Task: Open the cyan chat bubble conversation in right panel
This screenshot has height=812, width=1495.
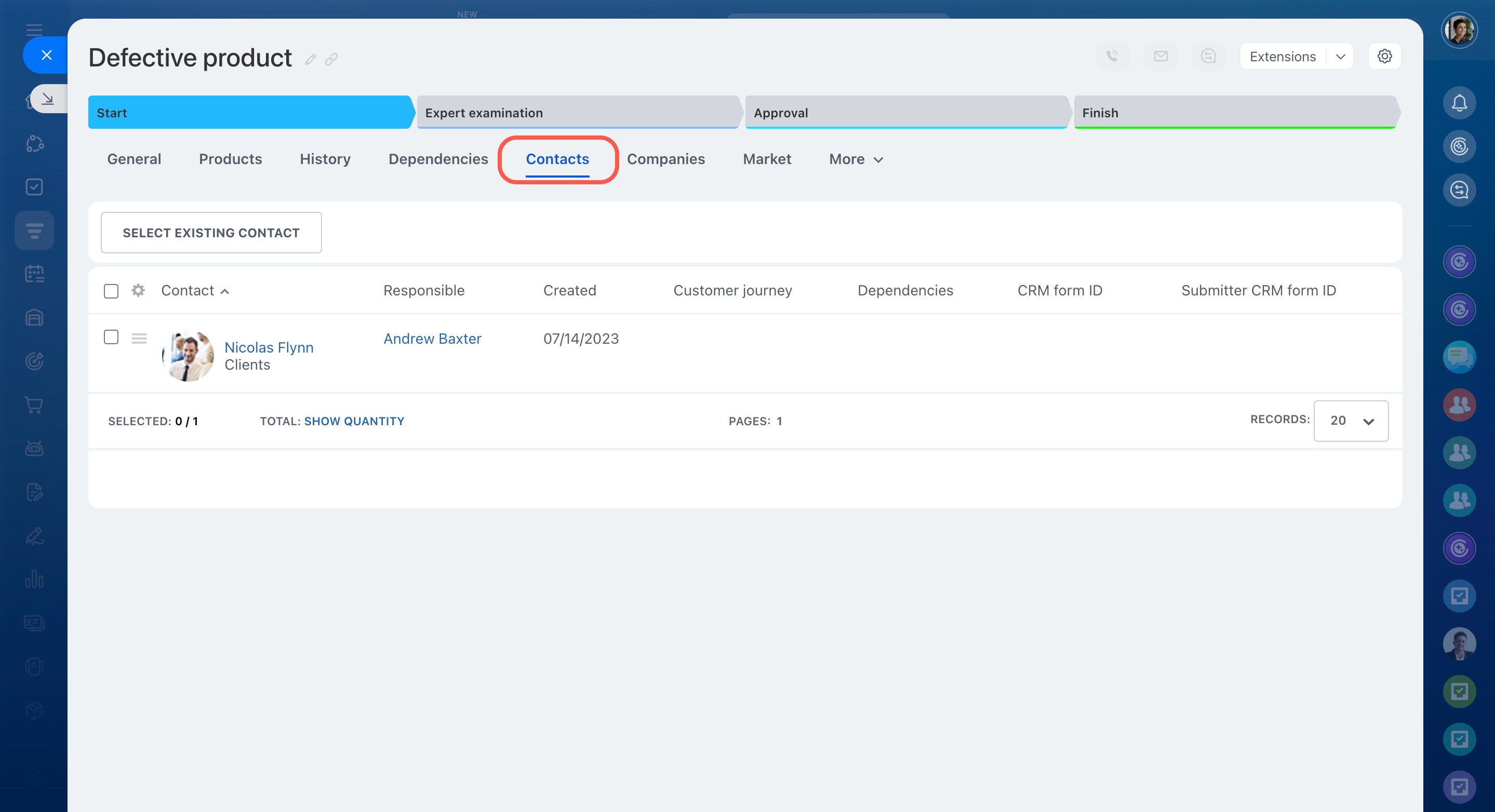Action: (x=1459, y=357)
